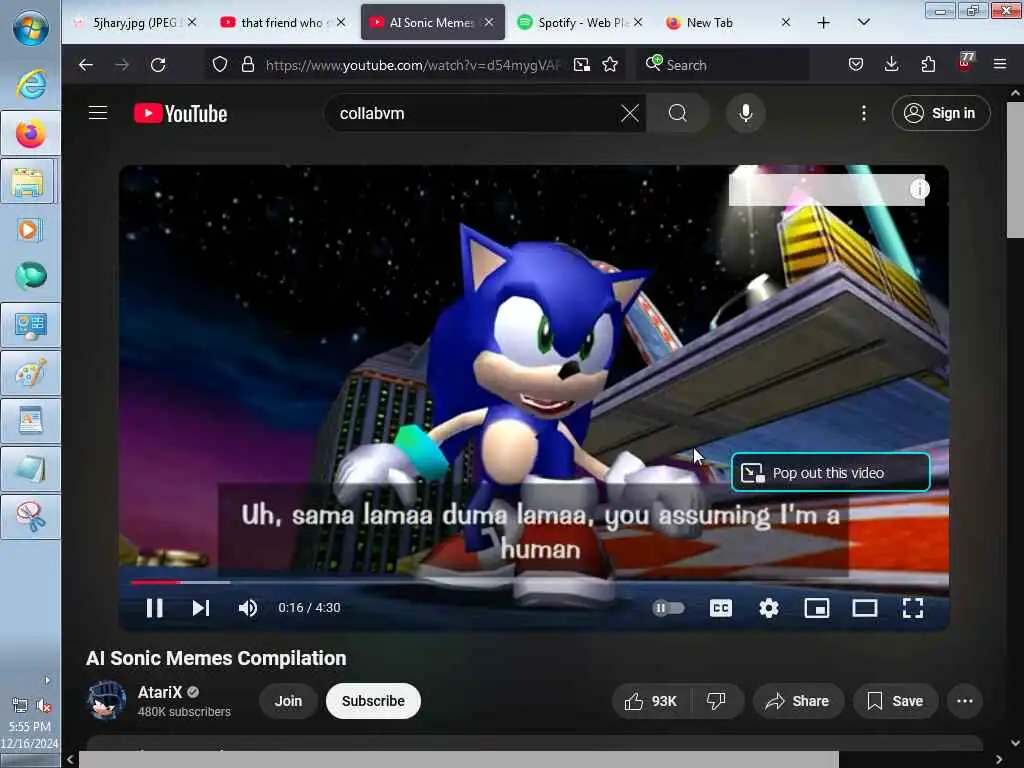This screenshot has width=1024, height=768.
Task: Launch Internet Explorer from taskbar
Action: 31,84
